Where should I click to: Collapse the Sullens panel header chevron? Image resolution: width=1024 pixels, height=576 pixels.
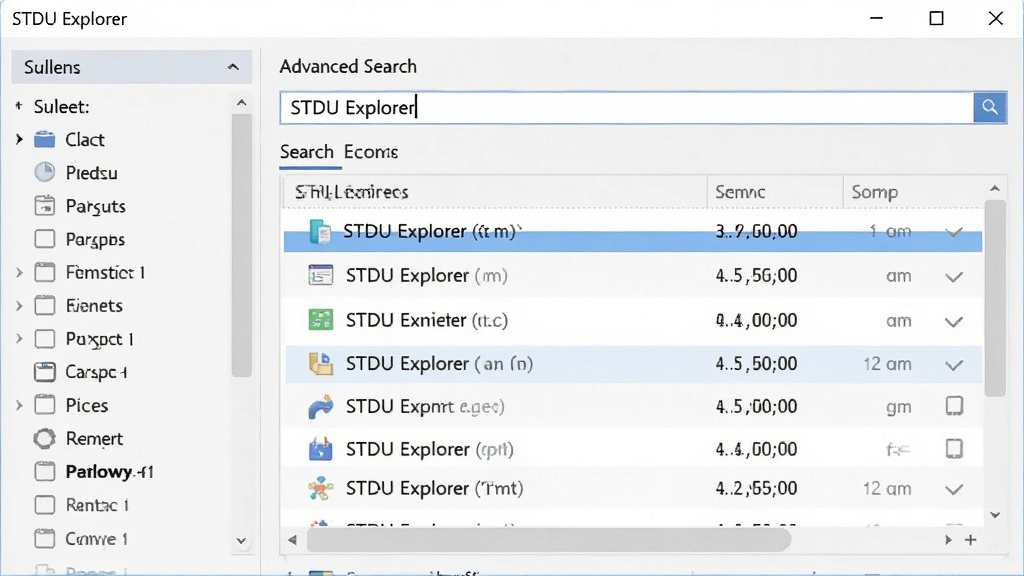233,67
